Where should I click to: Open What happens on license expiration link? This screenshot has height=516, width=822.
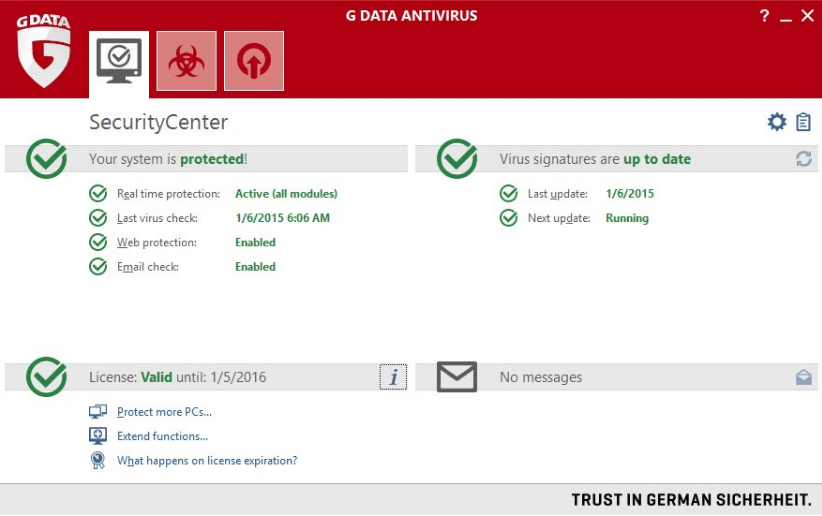pos(207,460)
